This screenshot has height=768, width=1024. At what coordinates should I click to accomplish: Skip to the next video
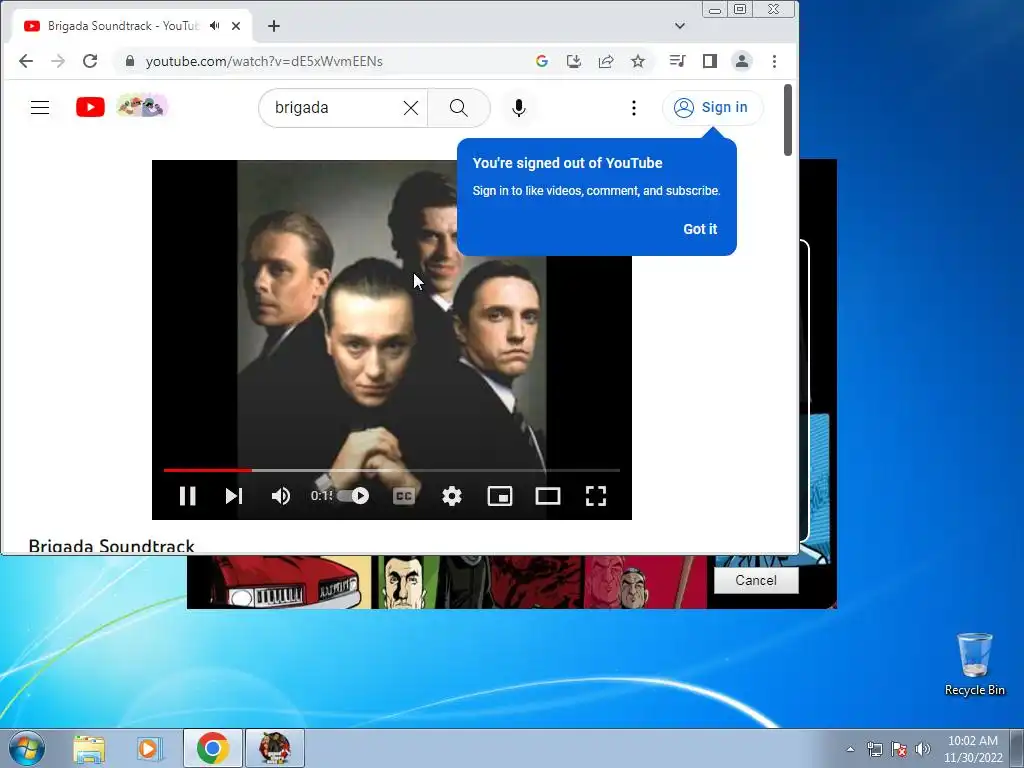234,496
